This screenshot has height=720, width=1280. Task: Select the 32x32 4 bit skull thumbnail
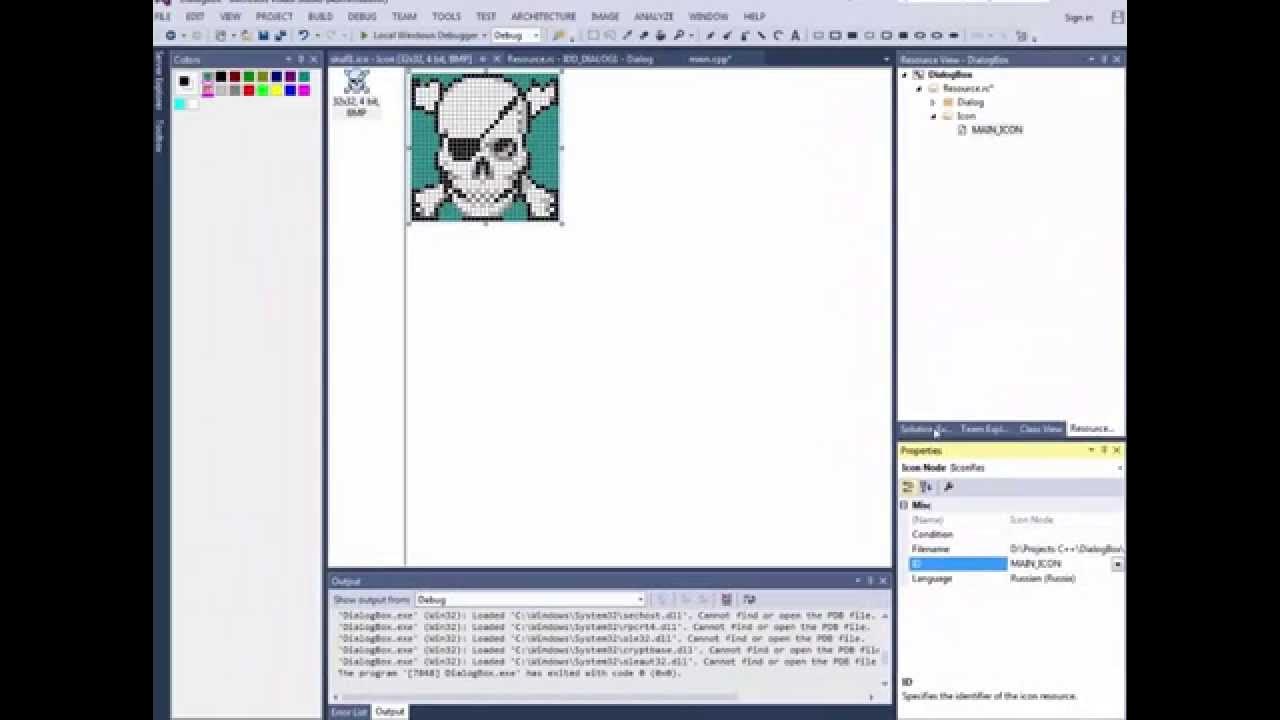coord(357,93)
